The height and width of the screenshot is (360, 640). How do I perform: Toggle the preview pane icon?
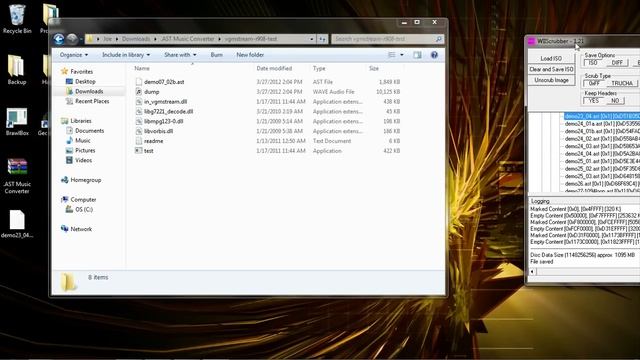(417, 55)
